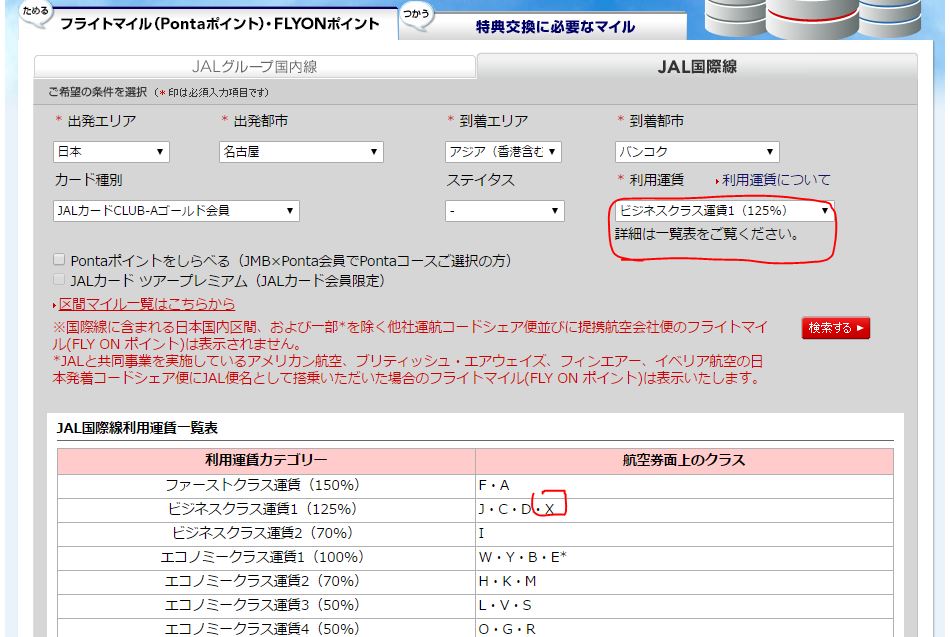
Task: Click the 航空券面上のクラス column header
Action: (684, 461)
